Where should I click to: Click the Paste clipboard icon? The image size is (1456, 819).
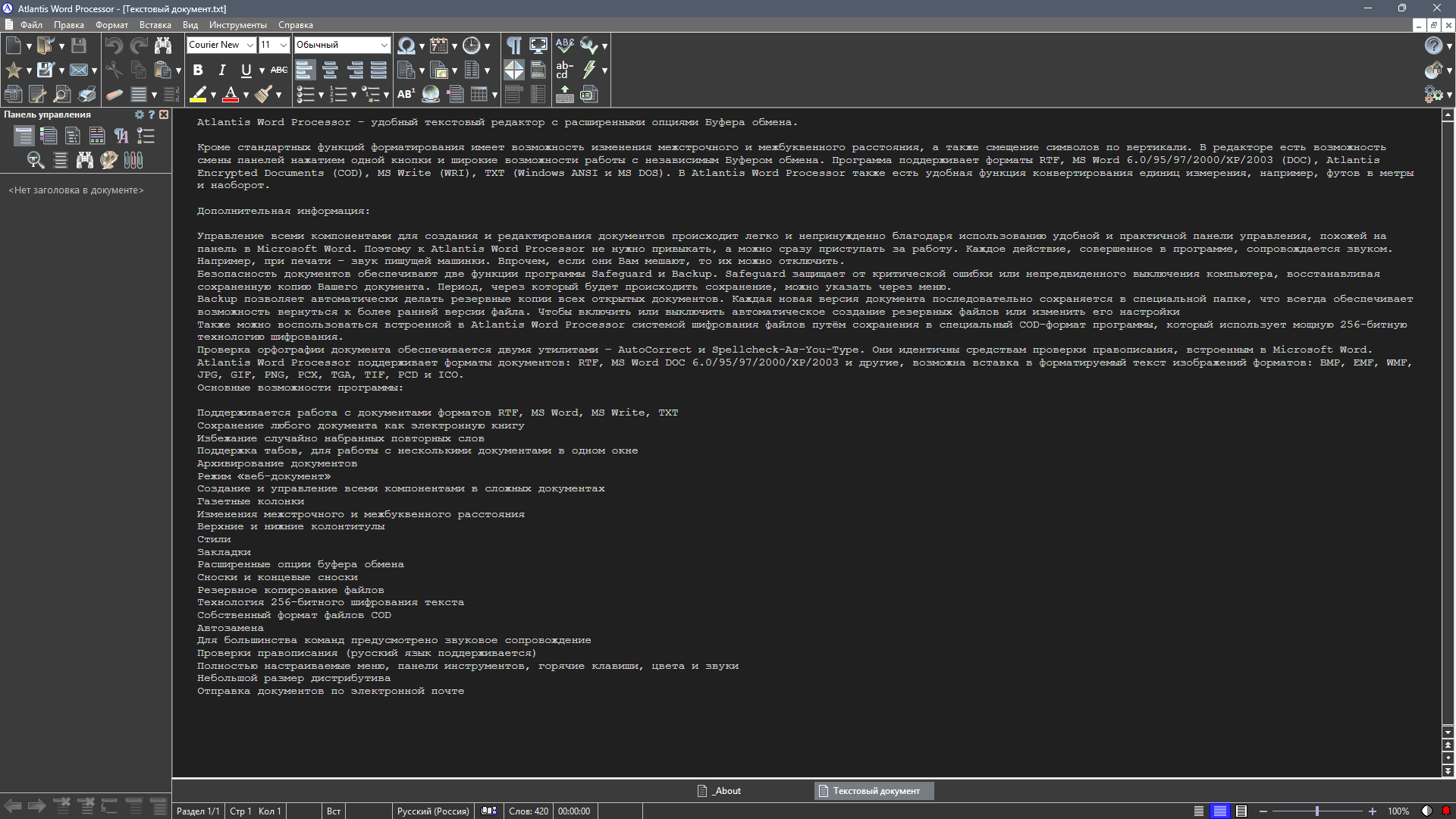(162, 70)
